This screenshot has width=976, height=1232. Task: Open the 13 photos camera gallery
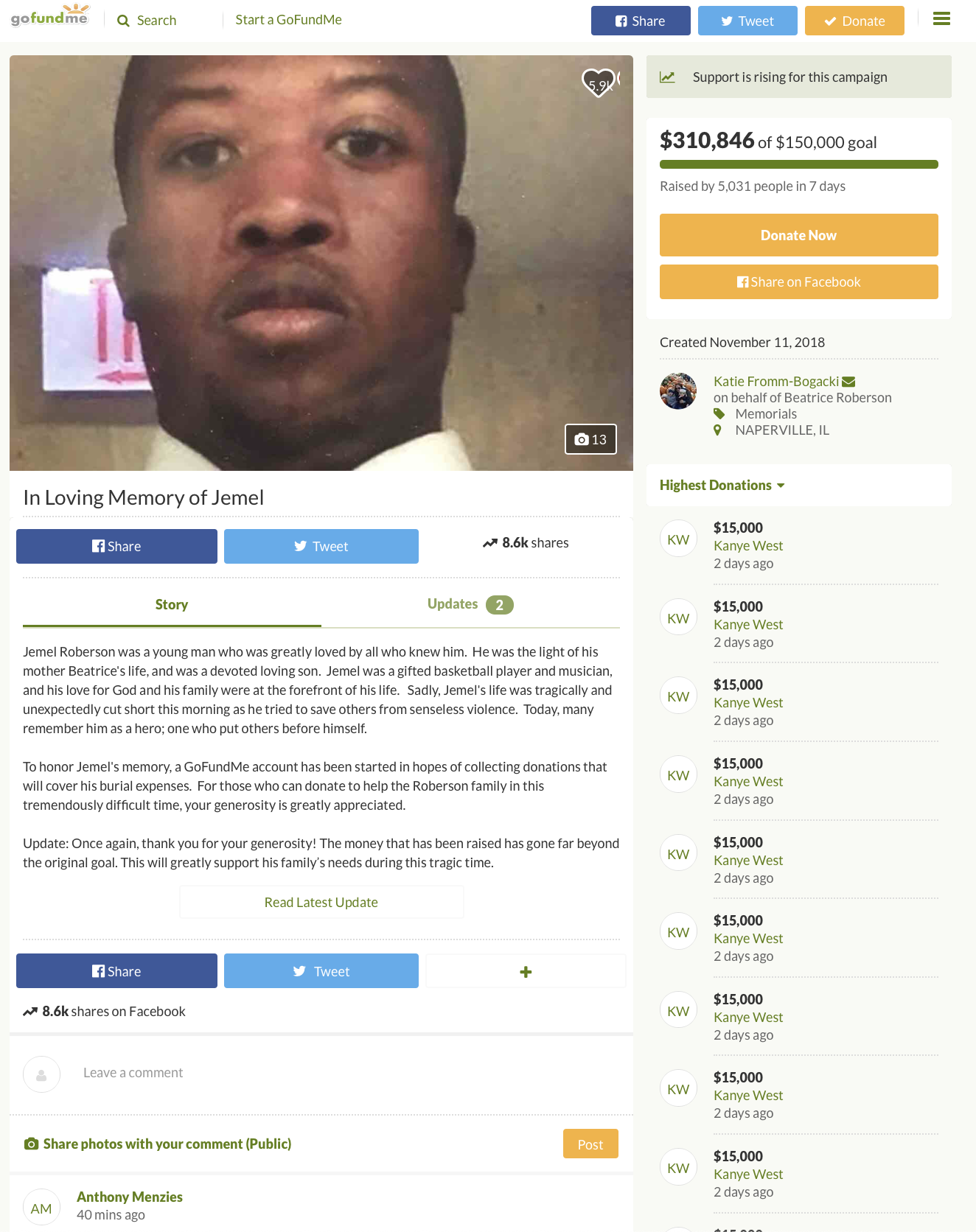tap(590, 439)
